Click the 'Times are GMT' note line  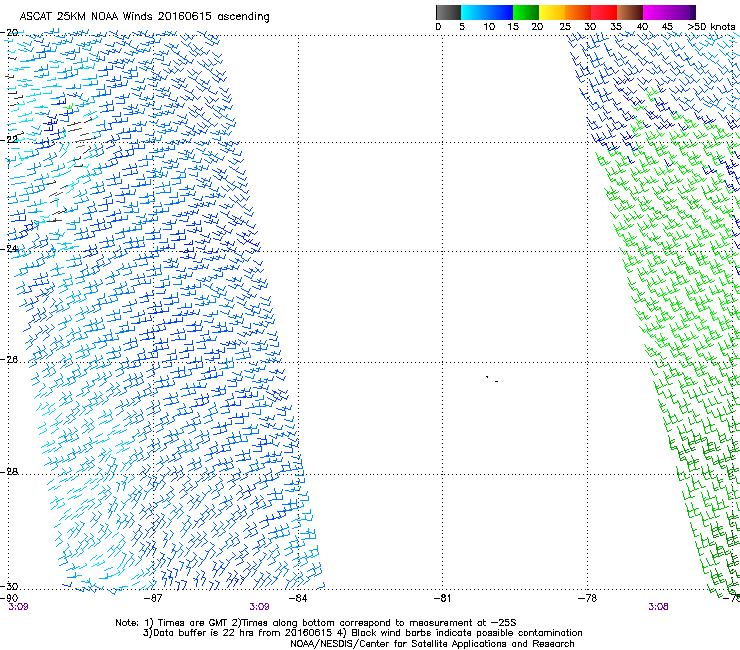[x=316, y=623]
